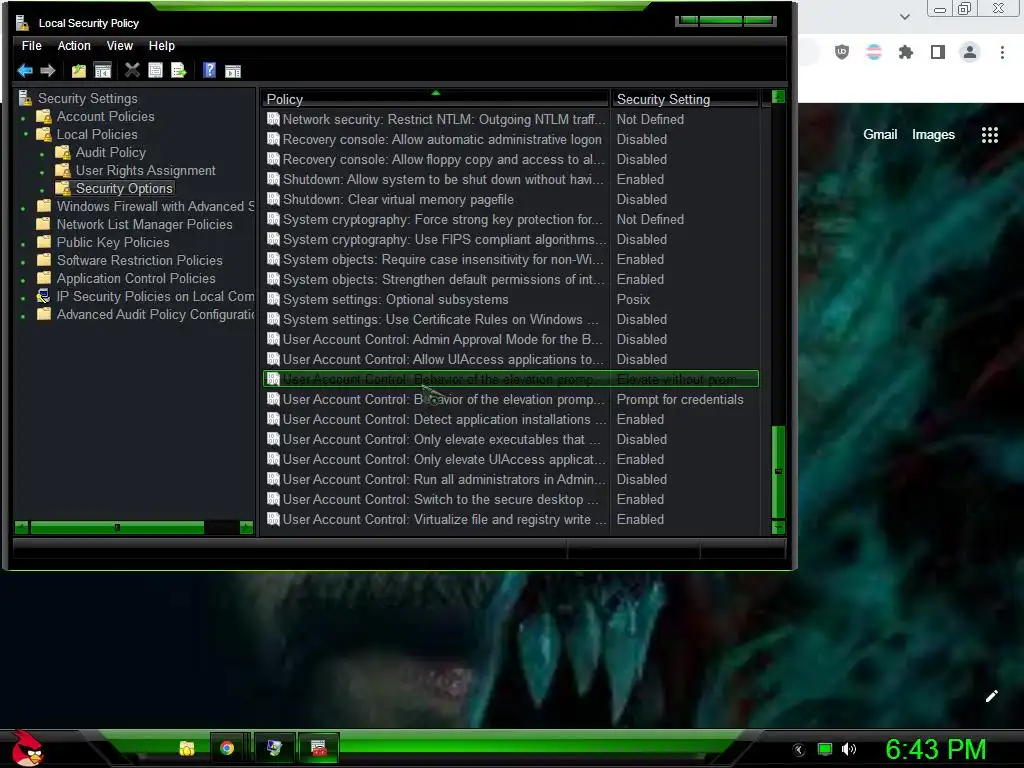Screen dimensions: 1024x768
Task: Click the Security Settings root icon
Action: pos(25,98)
